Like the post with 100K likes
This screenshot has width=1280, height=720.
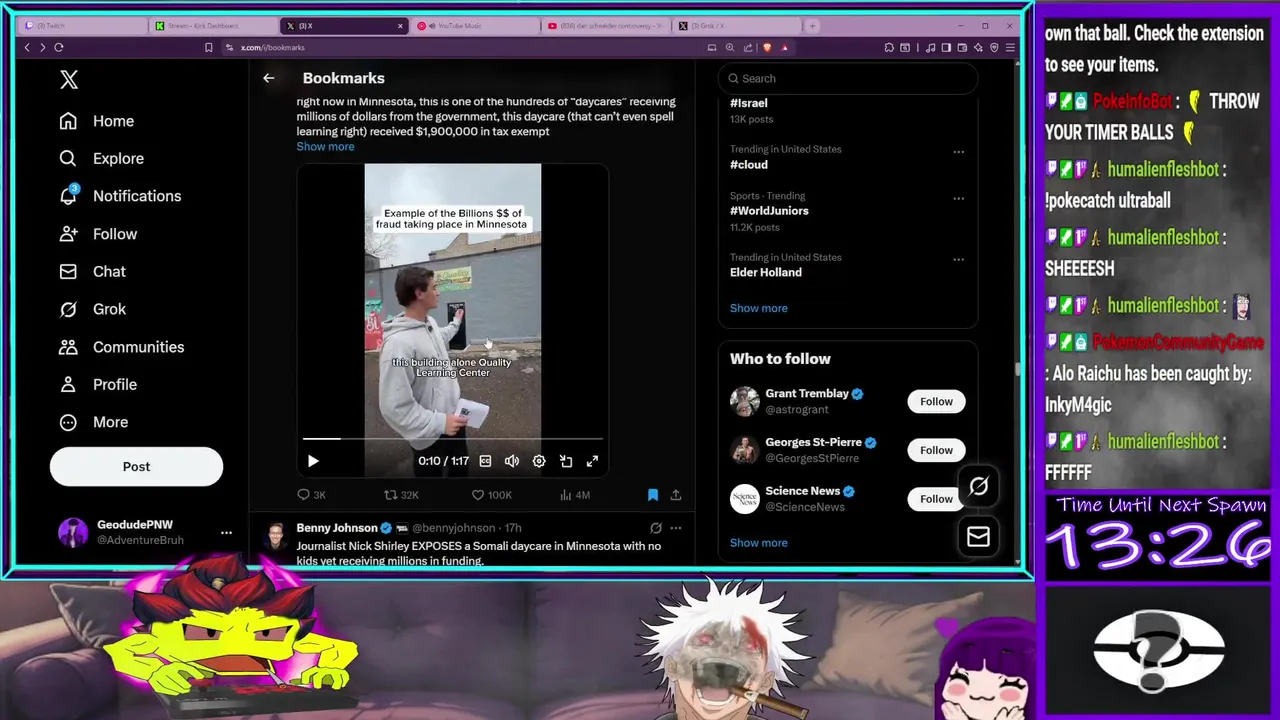(x=478, y=495)
